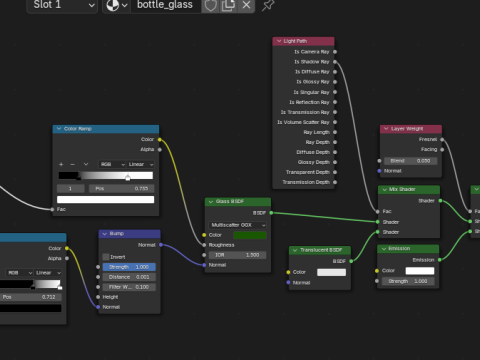Viewport: 480px width, 360px height.
Task: Open RGB color mode dropdown in Color Ramp
Action: click(x=113, y=164)
